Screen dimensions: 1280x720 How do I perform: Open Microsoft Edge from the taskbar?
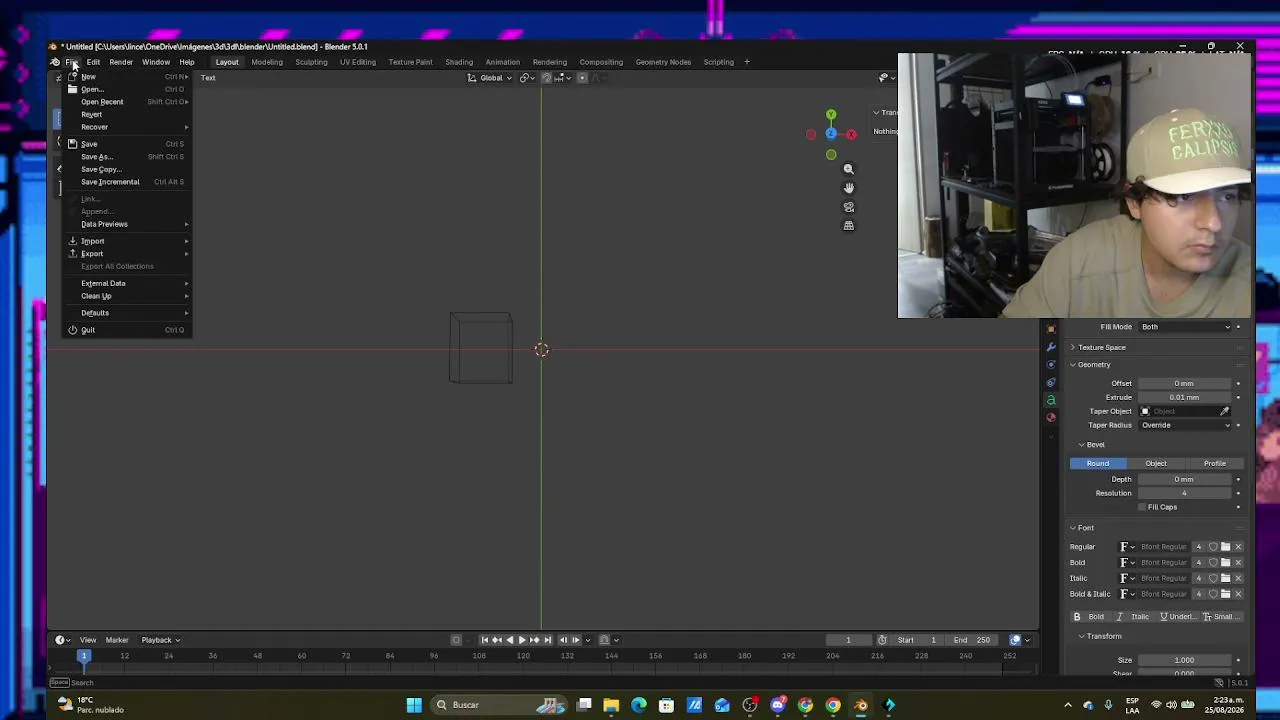pos(639,705)
